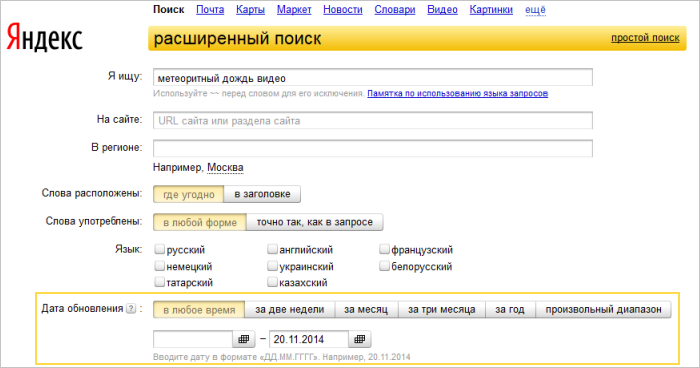Select the за месяц date range
This screenshot has width=700, height=368.
366,309
